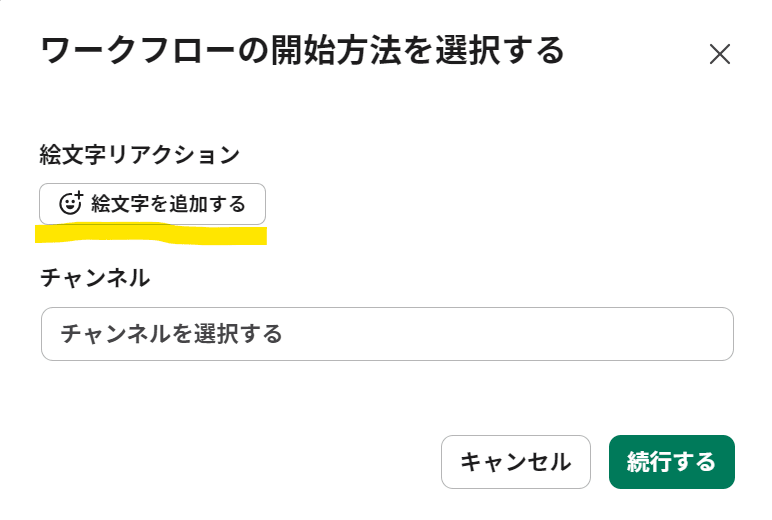Focus the channel selection input field
This screenshot has width=772, height=520.
[x=387, y=334]
